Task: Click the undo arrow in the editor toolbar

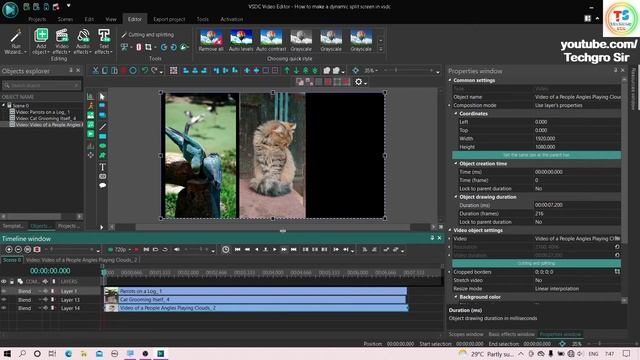Action: click(144, 71)
